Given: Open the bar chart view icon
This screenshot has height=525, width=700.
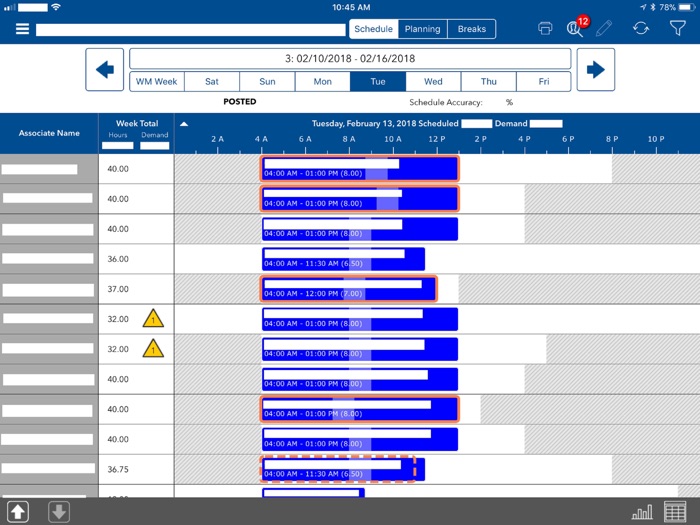Looking at the screenshot, I should pyautogui.click(x=642, y=512).
